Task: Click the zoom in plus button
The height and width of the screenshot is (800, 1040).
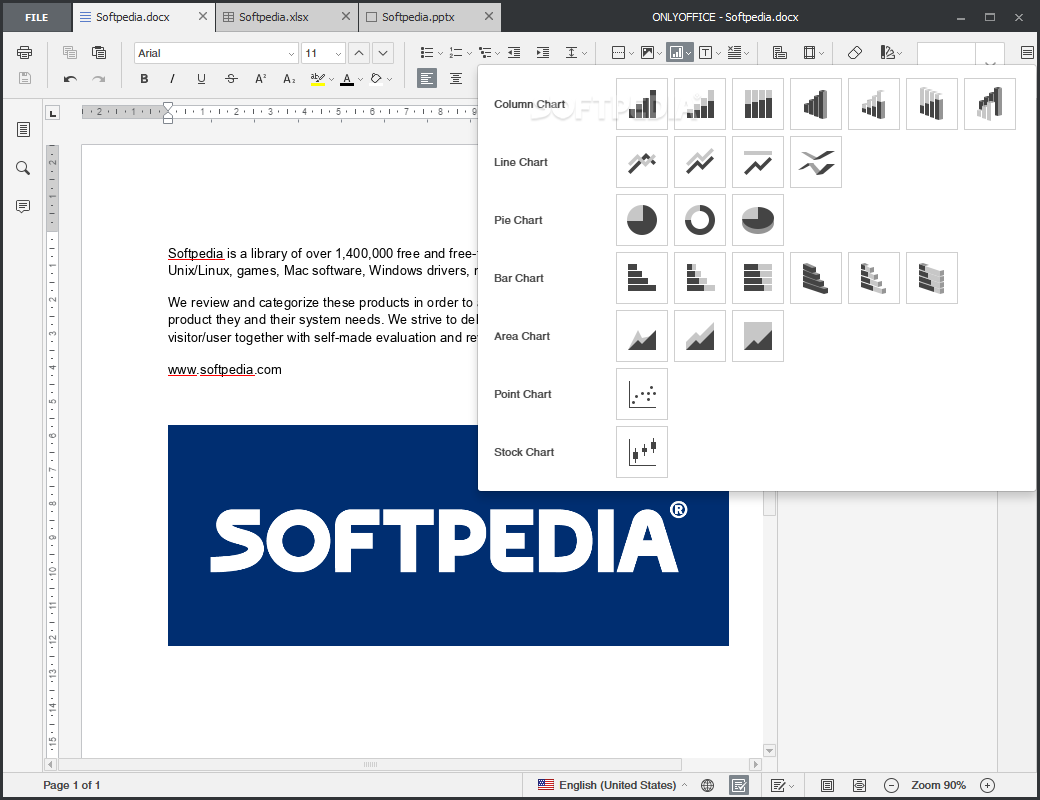Action: (x=988, y=785)
